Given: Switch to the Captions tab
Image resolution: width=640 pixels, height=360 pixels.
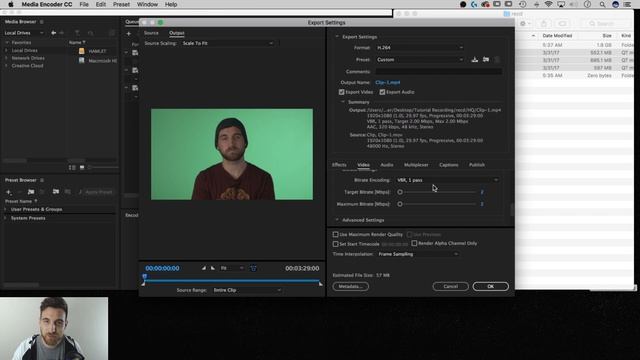Looking at the screenshot, I should coord(449,165).
